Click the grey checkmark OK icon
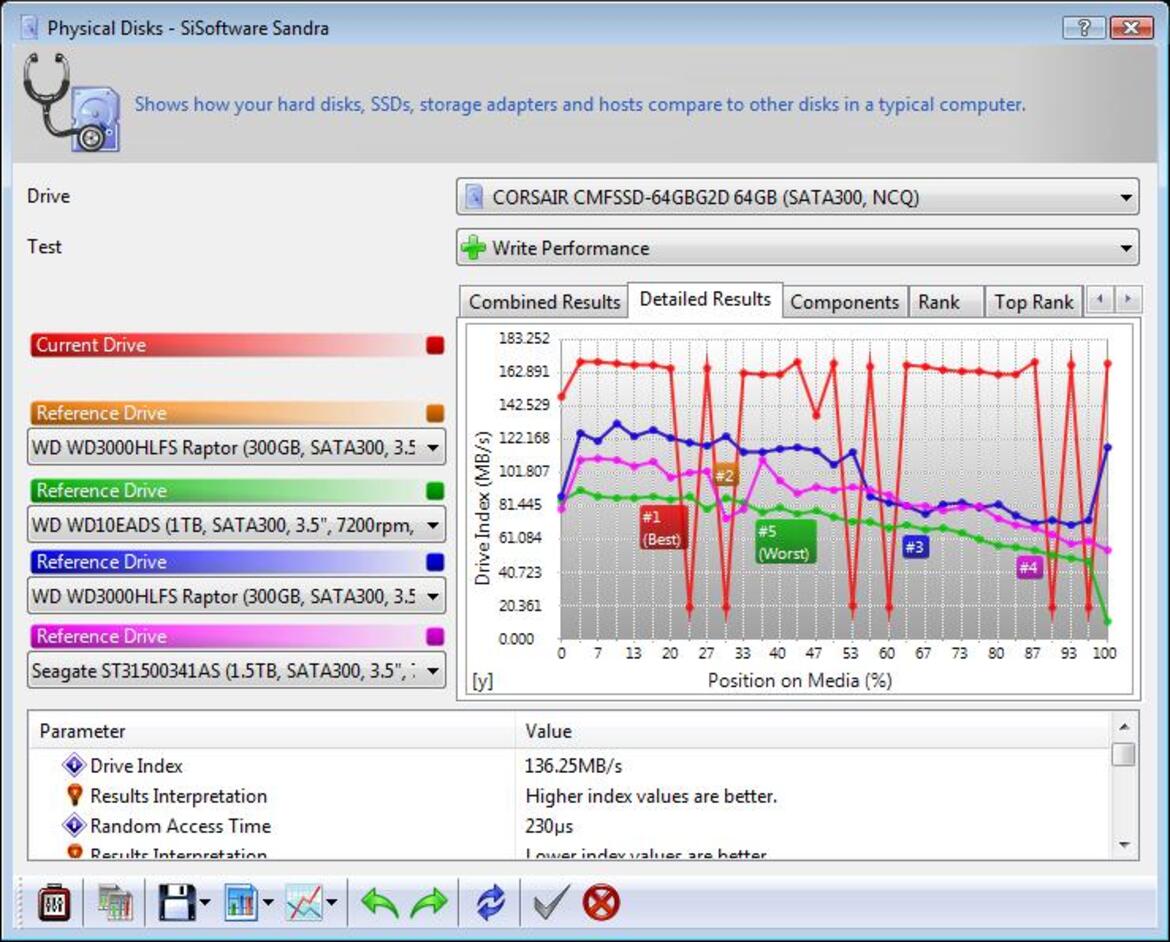This screenshot has height=942, width=1170. coord(551,903)
